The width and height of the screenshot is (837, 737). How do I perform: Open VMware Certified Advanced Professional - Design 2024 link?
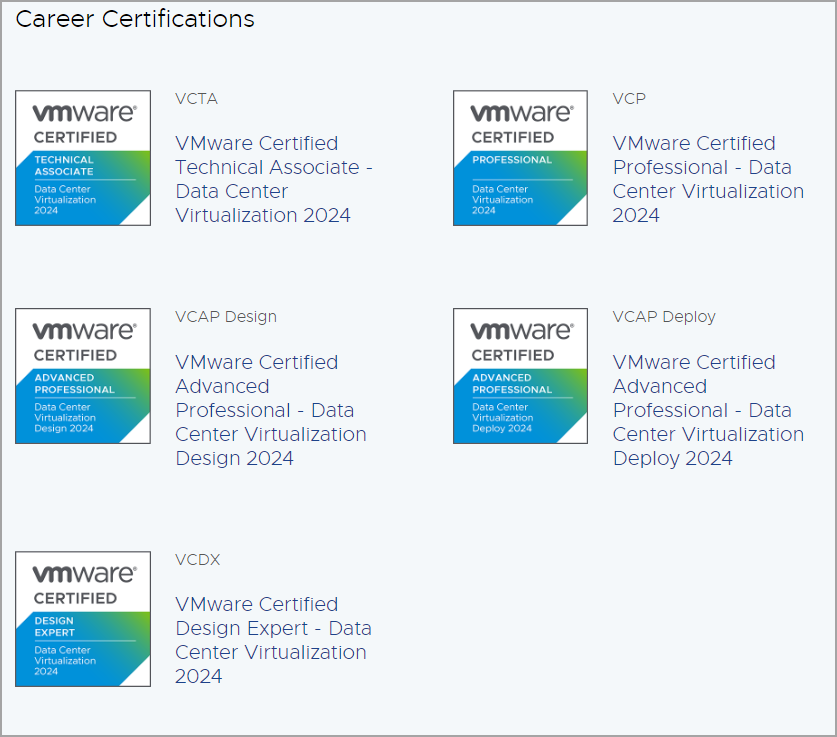[x=270, y=410]
